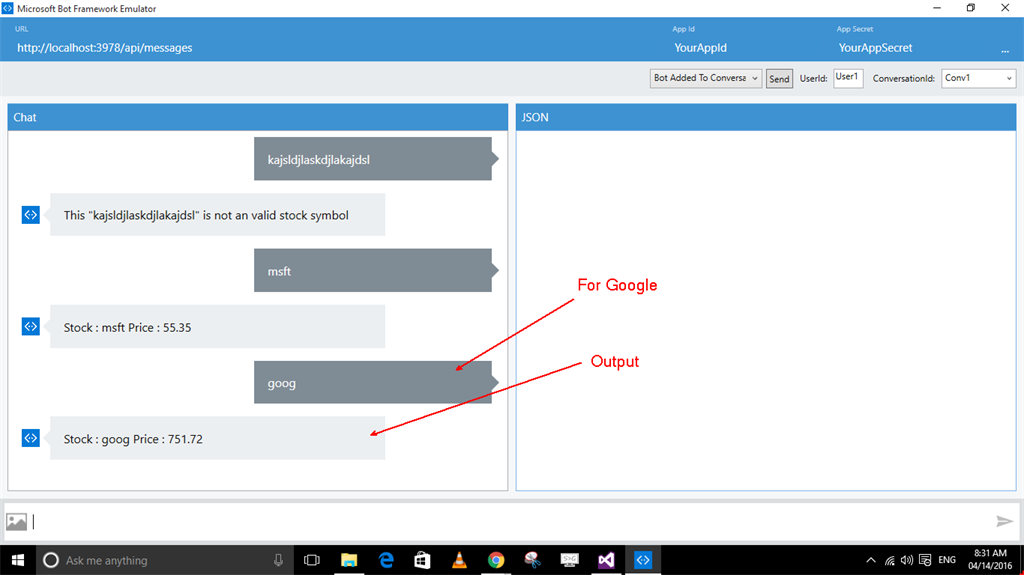Click ENG language indicator in tray
Viewport: 1024px width, 575px height.
pyautogui.click(x=947, y=560)
